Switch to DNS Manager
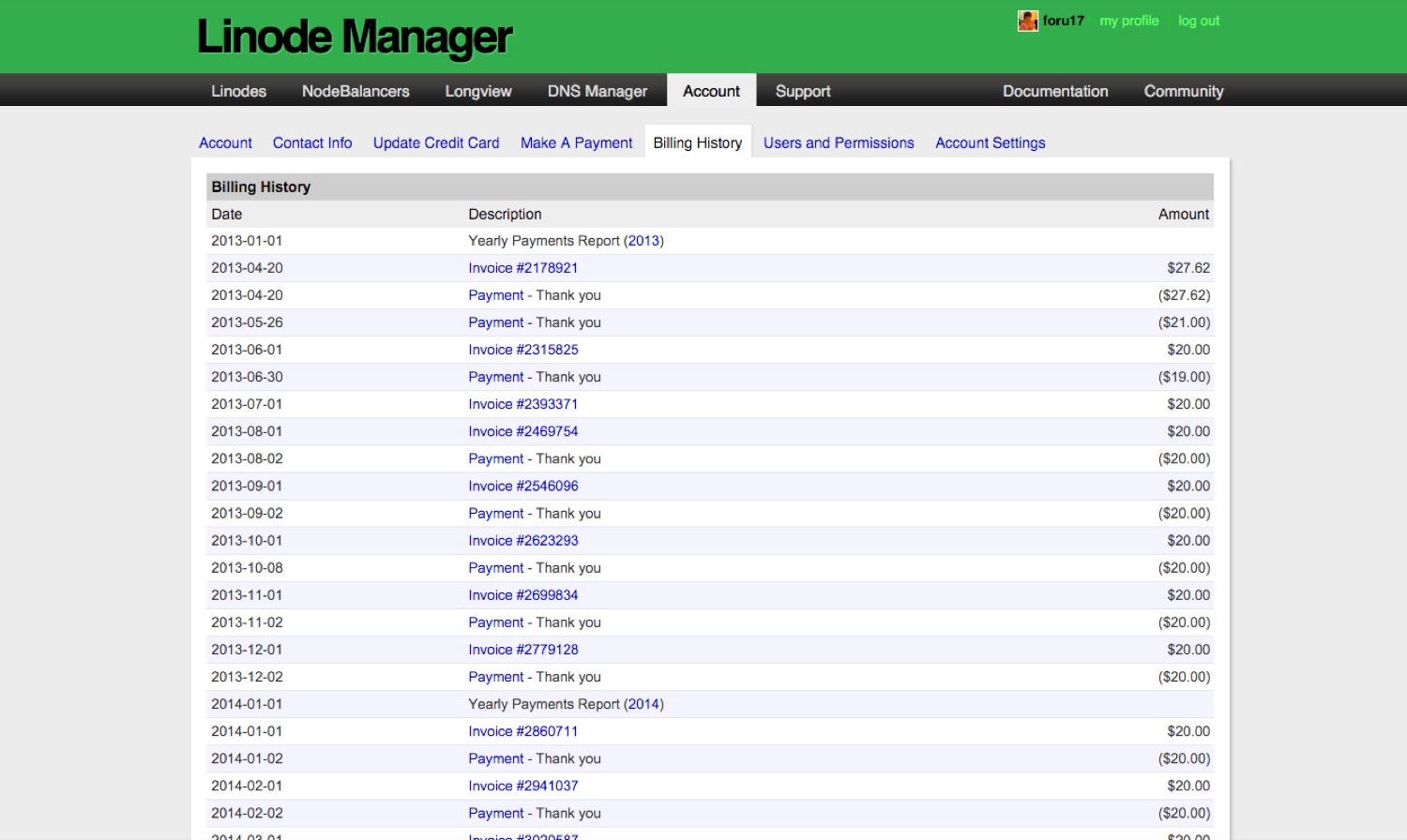The width and height of the screenshot is (1407, 840). pyautogui.click(x=597, y=91)
